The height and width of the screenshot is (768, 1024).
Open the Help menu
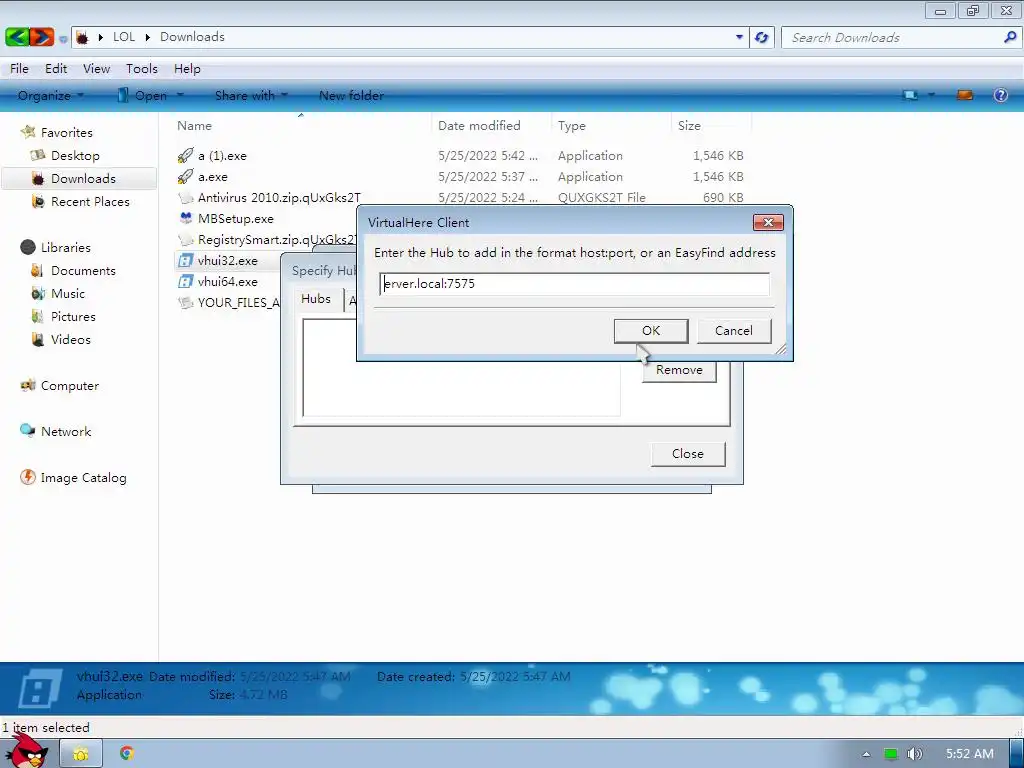tap(187, 69)
